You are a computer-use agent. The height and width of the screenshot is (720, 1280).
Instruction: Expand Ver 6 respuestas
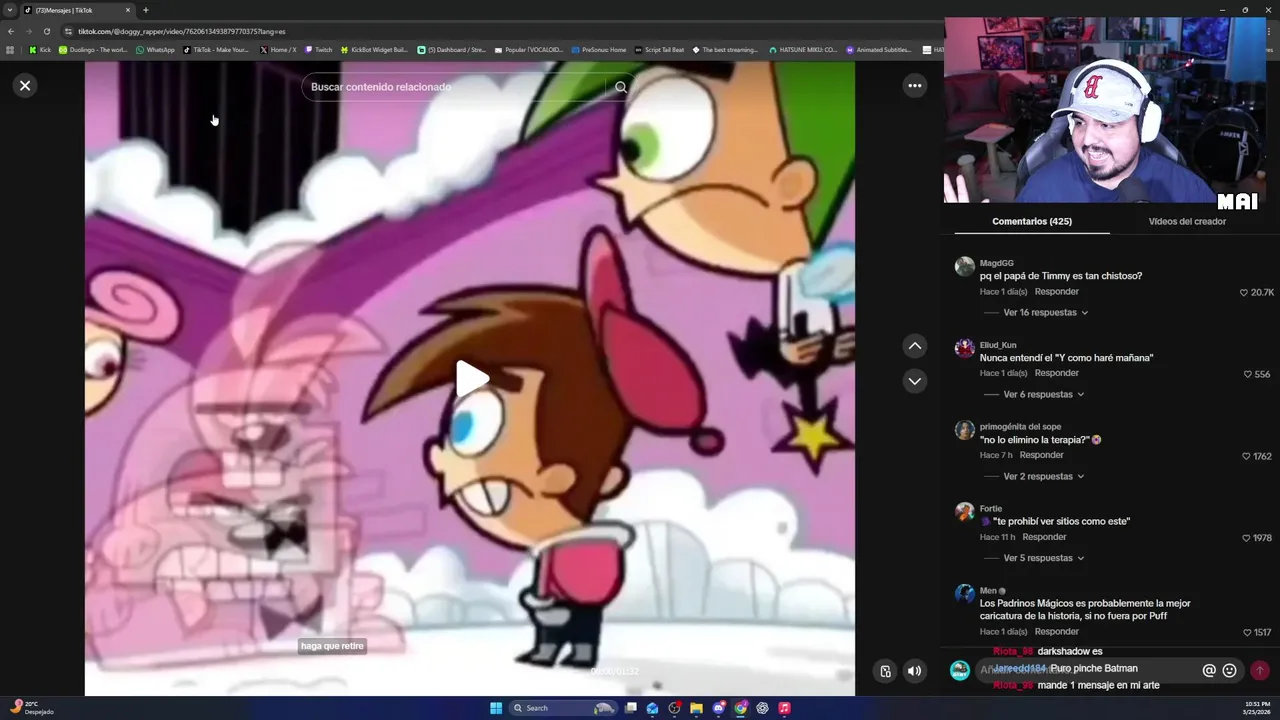point(1043,394)
